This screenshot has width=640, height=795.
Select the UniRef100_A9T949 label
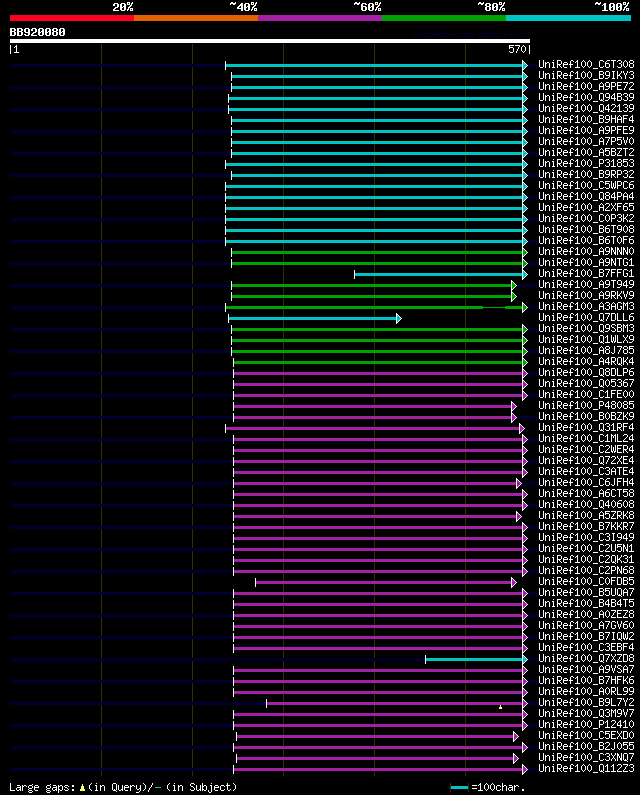click(x=586, y=284)
